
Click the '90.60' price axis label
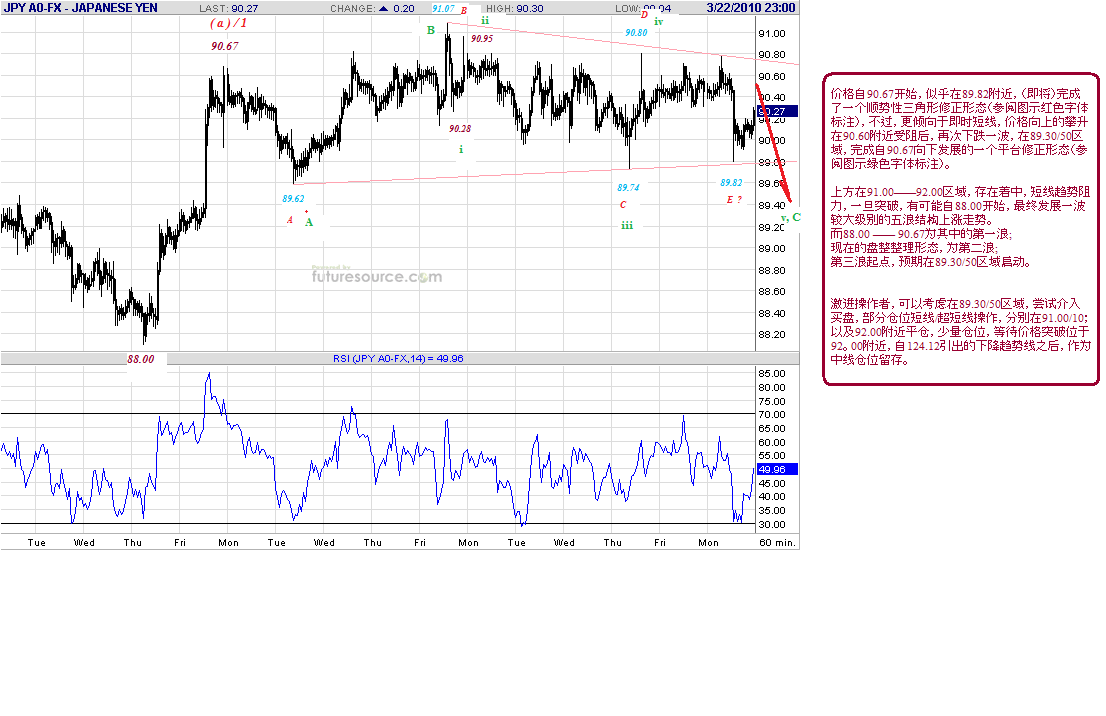click(x=772, y=77)
